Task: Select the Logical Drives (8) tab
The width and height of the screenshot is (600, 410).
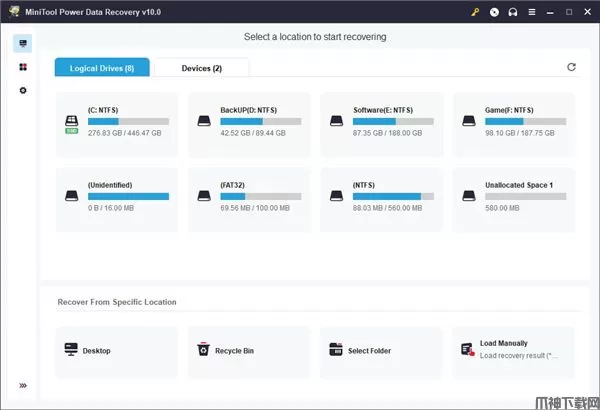Action: 102,68
